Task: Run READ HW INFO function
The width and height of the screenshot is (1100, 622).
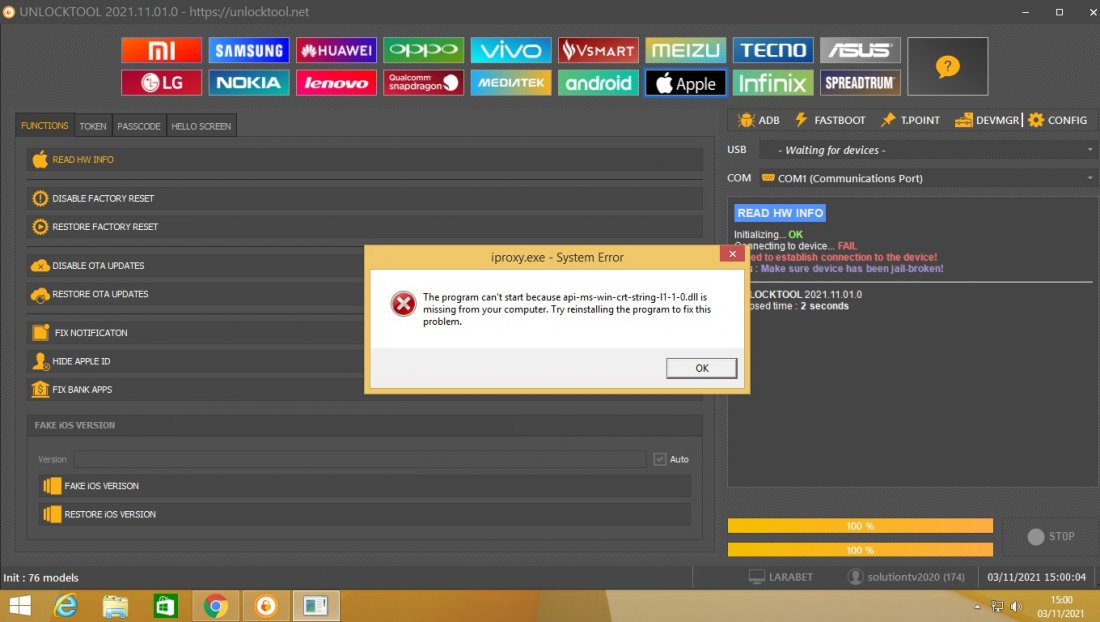Action: 365,159
